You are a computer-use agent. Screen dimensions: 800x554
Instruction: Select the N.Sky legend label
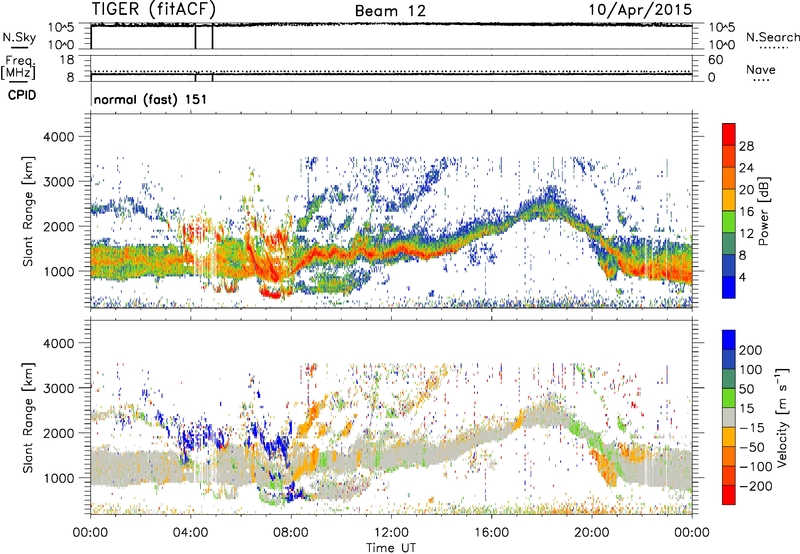click(x=19, y=37)
